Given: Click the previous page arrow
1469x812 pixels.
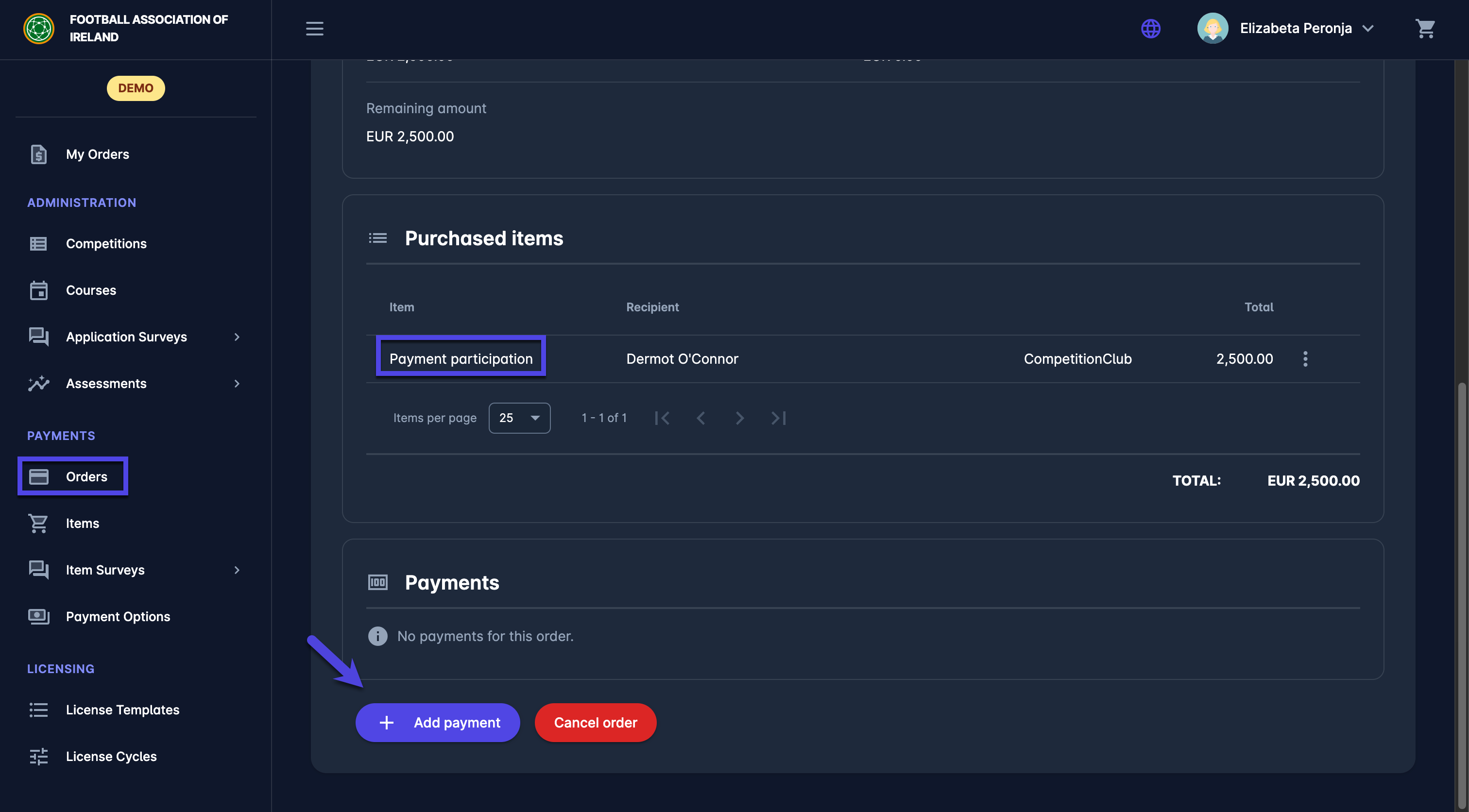Looking at the screenshot, I should [x=701, y=418].
